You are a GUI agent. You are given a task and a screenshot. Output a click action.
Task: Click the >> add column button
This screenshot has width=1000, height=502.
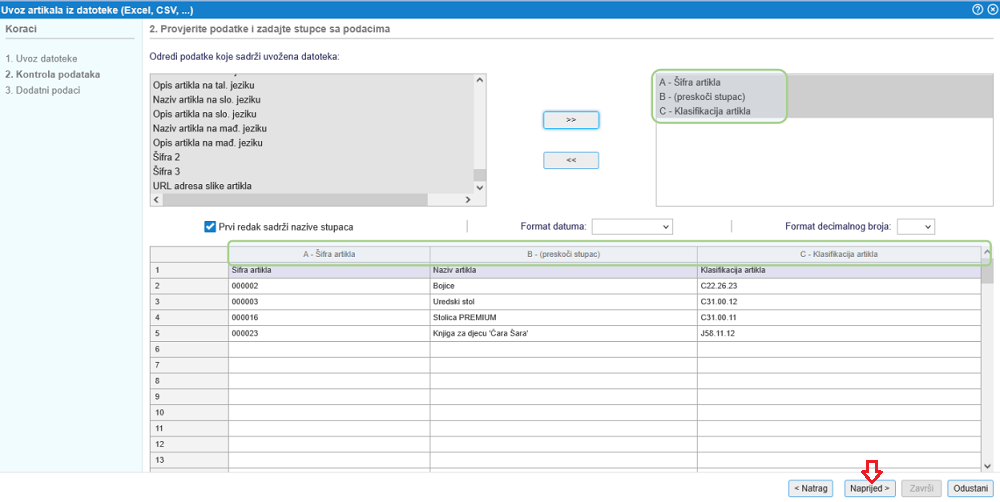(x=571, y=120)
